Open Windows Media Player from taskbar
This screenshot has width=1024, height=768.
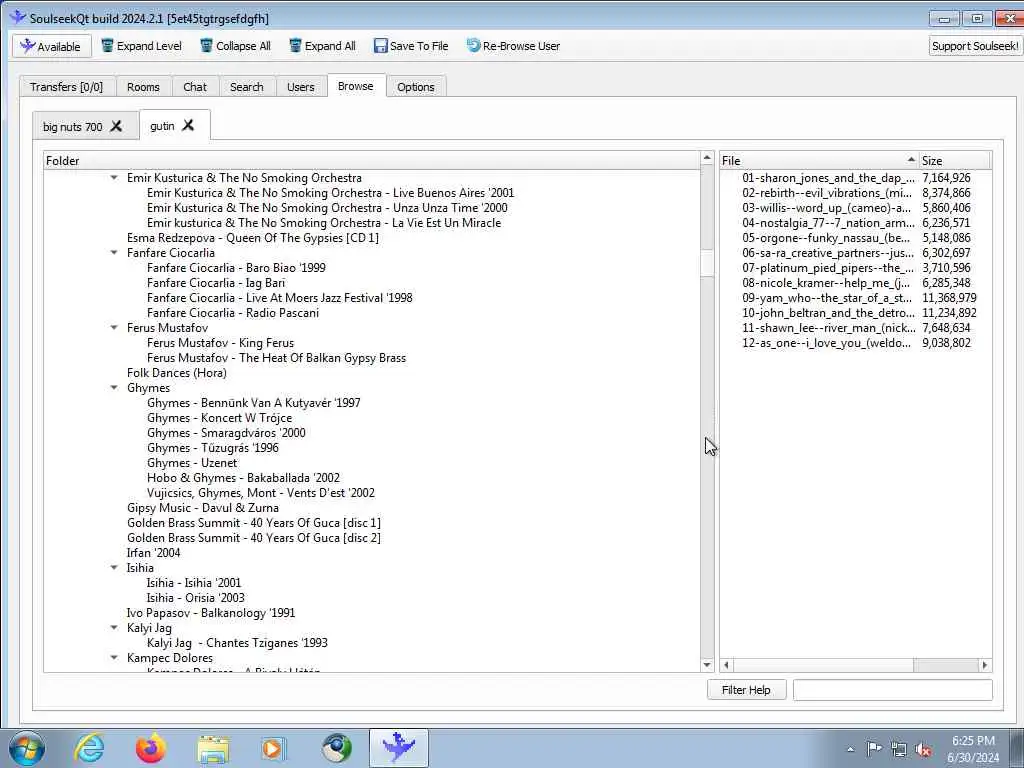point(273,748)
